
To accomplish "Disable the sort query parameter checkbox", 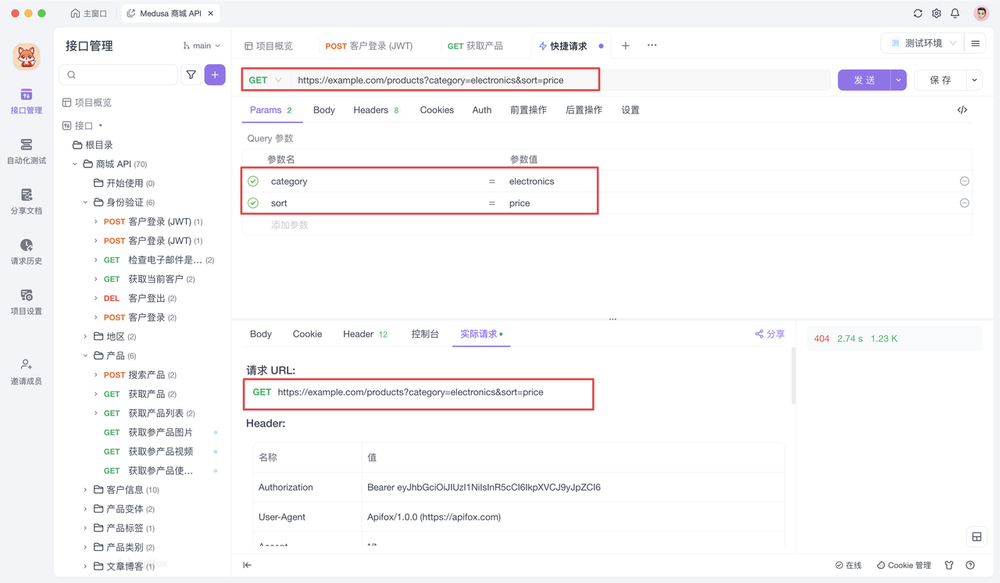I will coord(253,202).
